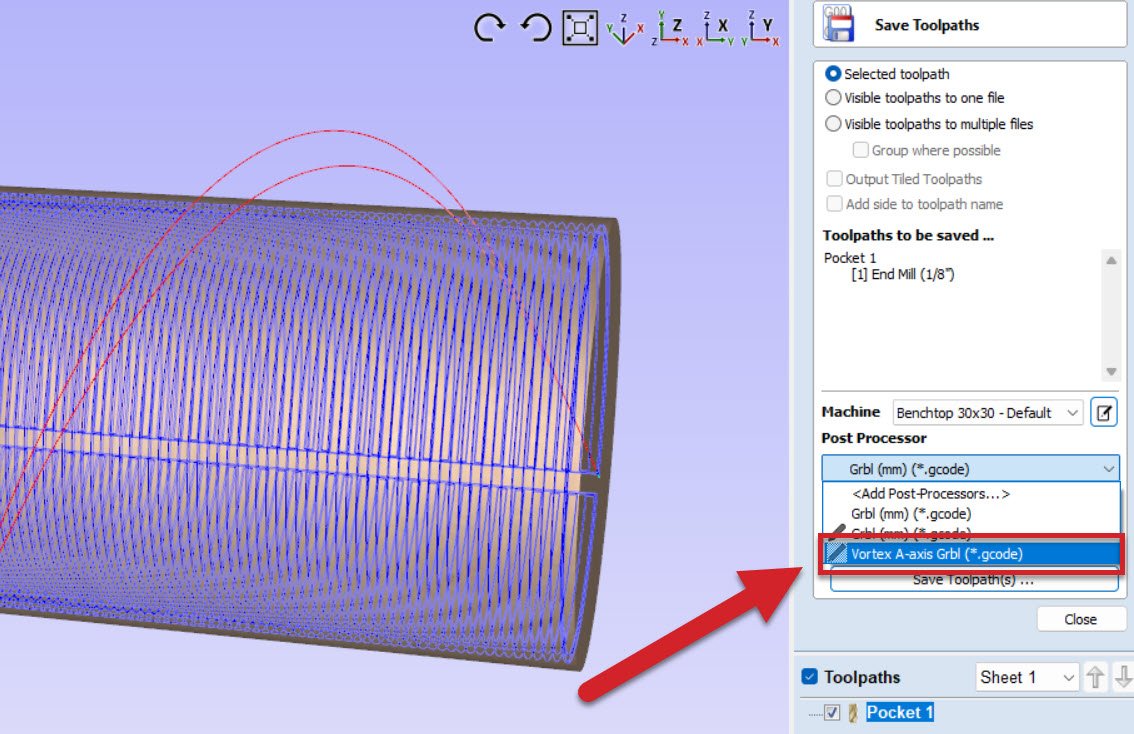1134x734 pixels.
Task: Open the Machine dropdown
Action: pyautogui.click(x=987, y=412)
